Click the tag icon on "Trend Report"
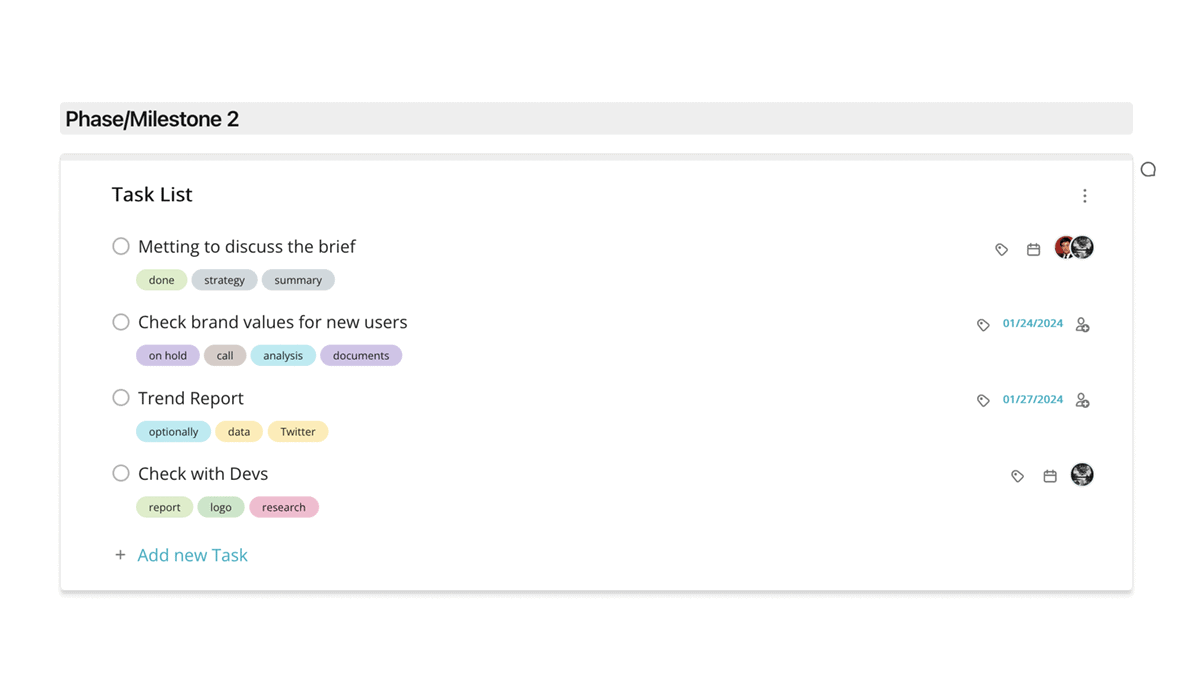 coord(983,399)
